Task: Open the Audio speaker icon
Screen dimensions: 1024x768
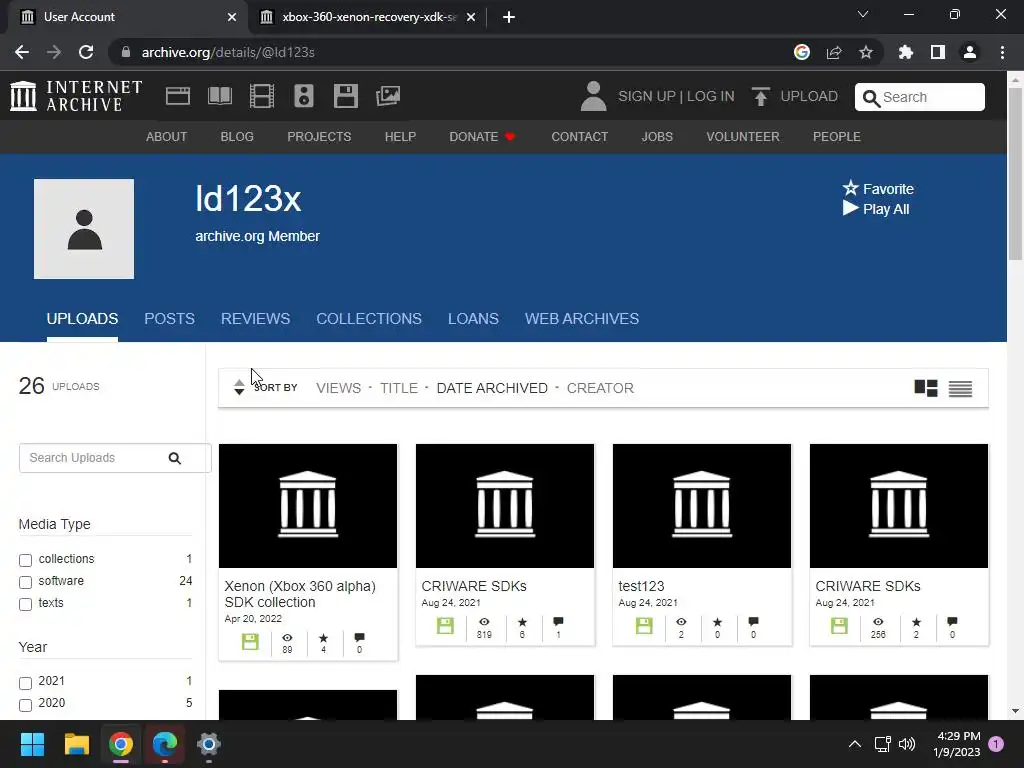Action: (x=304, y=96)
